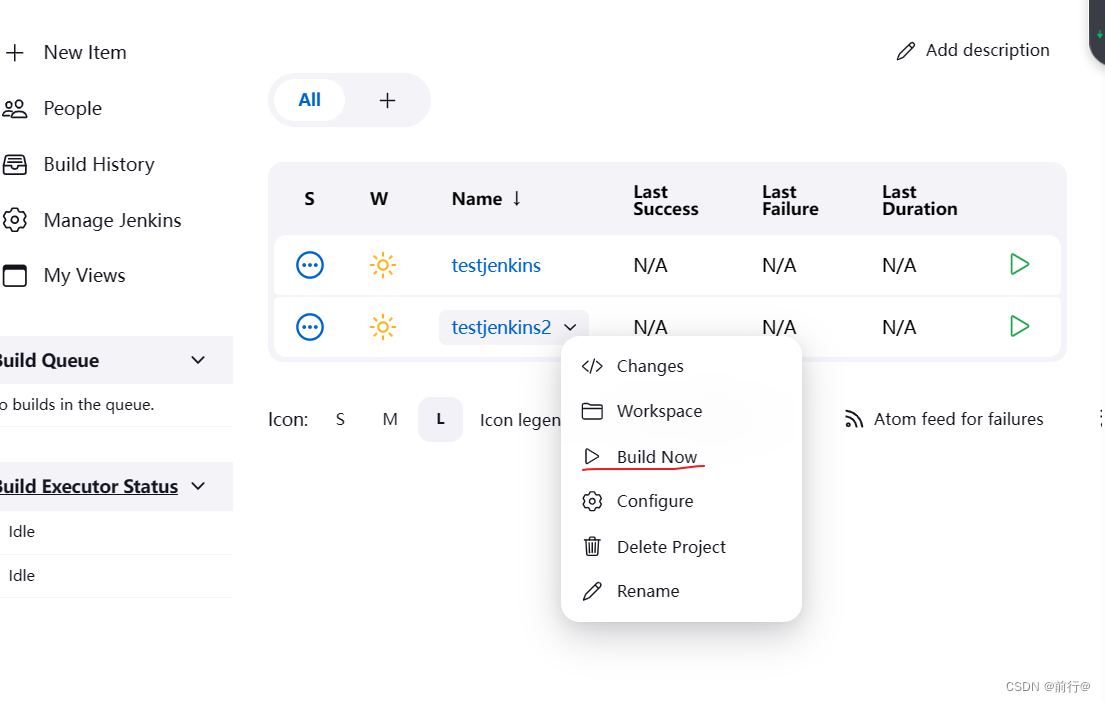Schedule a build for testjenkins play icon

pyautogui.click(x=1019, y=264)
